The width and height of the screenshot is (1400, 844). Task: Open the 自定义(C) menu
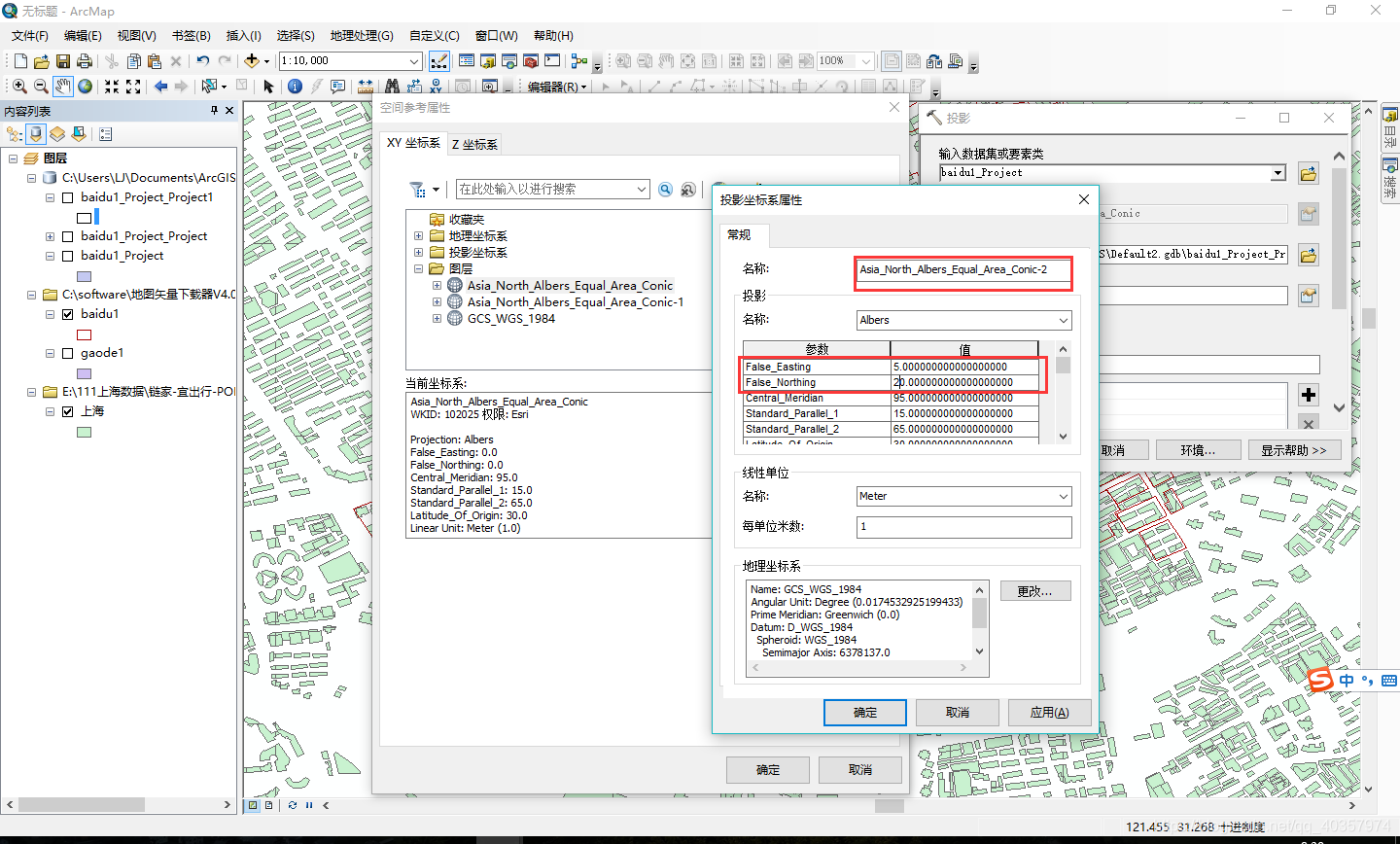point(435,36)
